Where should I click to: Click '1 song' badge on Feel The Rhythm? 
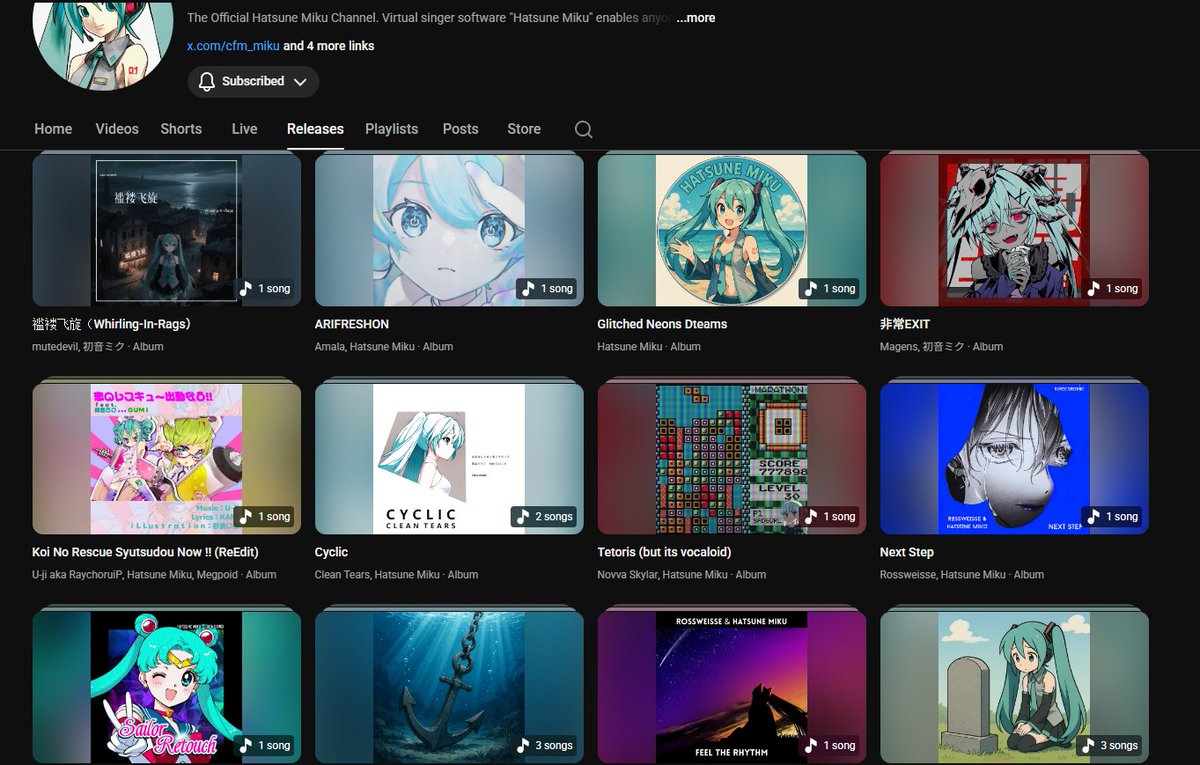(x=830, y=745)
